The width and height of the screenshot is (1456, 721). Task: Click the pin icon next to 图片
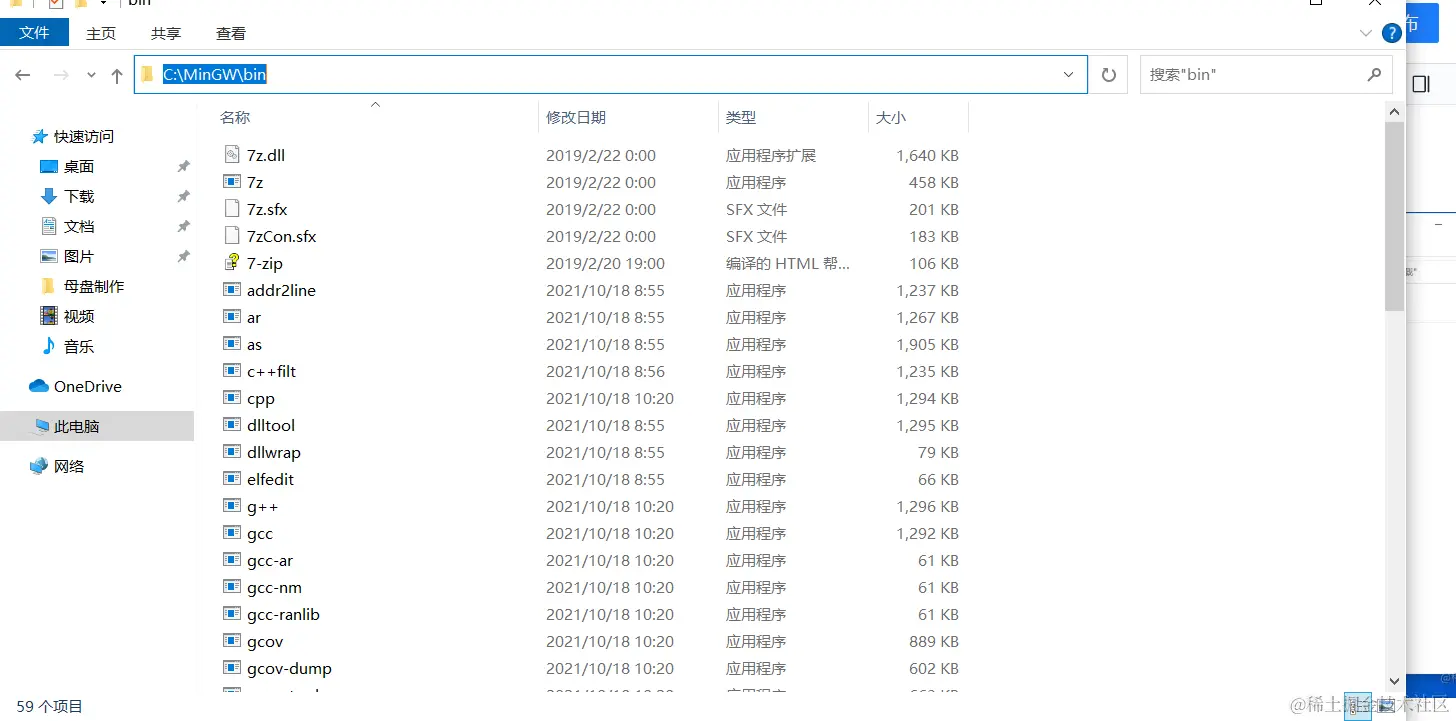(x=183, y=256)
